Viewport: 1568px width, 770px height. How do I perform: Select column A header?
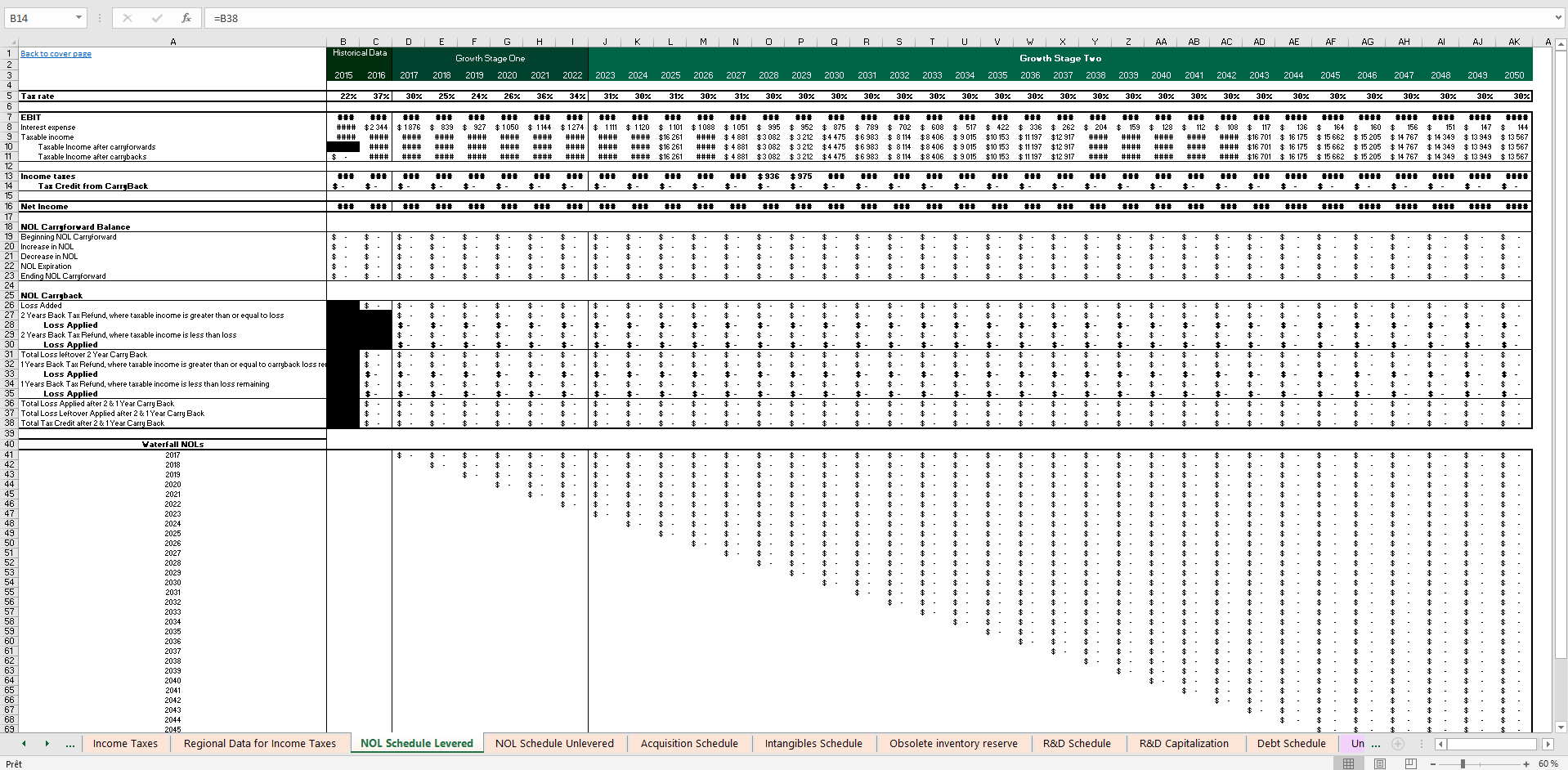pos(172,42)
